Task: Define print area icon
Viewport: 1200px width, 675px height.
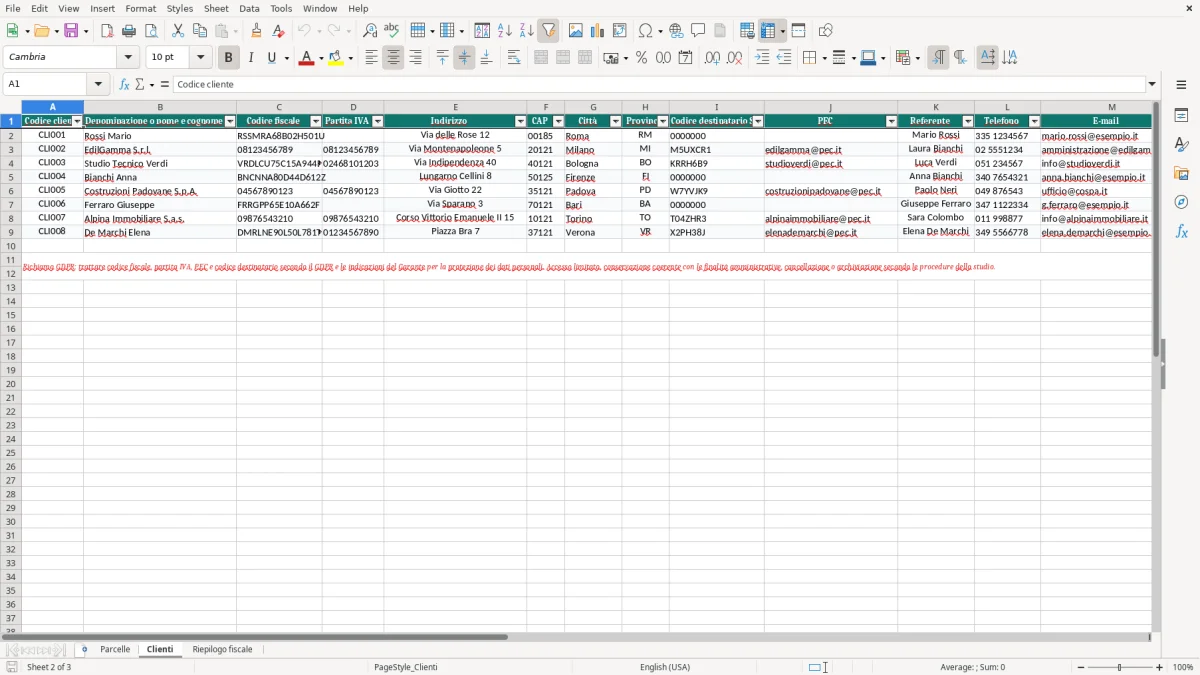Action: (747, 31)
